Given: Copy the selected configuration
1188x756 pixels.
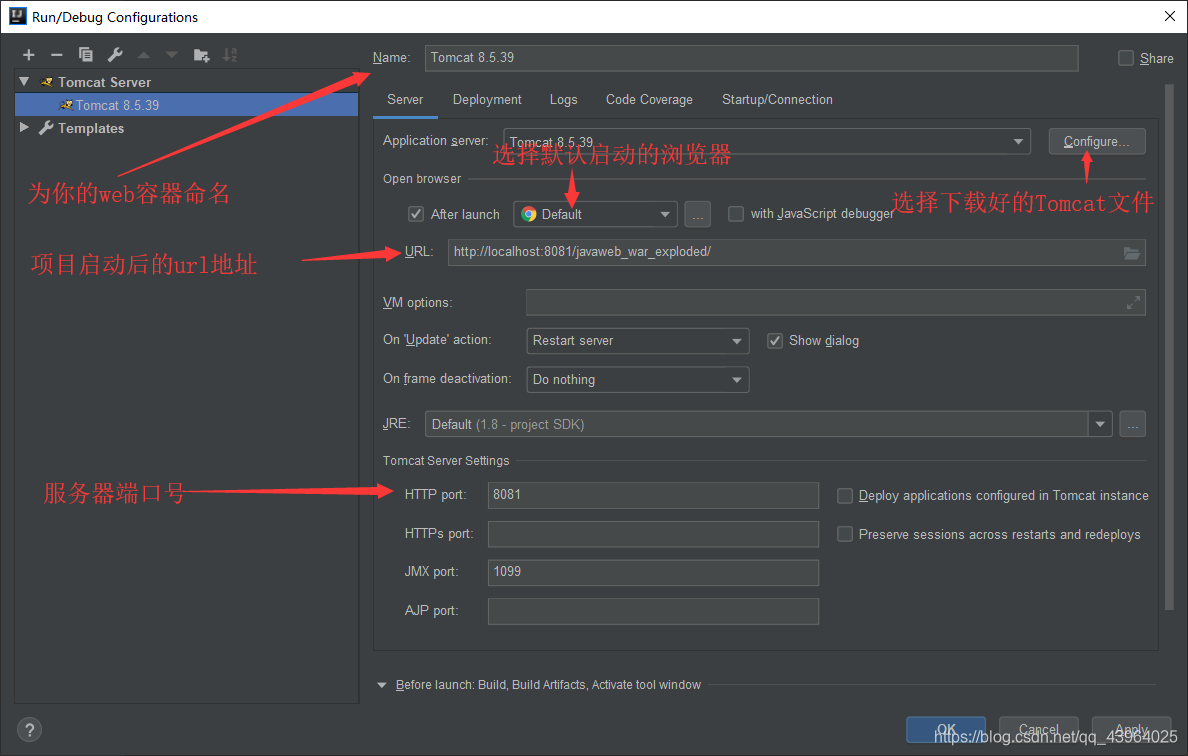Looking at the screenshot, I should tap(86, 55).
